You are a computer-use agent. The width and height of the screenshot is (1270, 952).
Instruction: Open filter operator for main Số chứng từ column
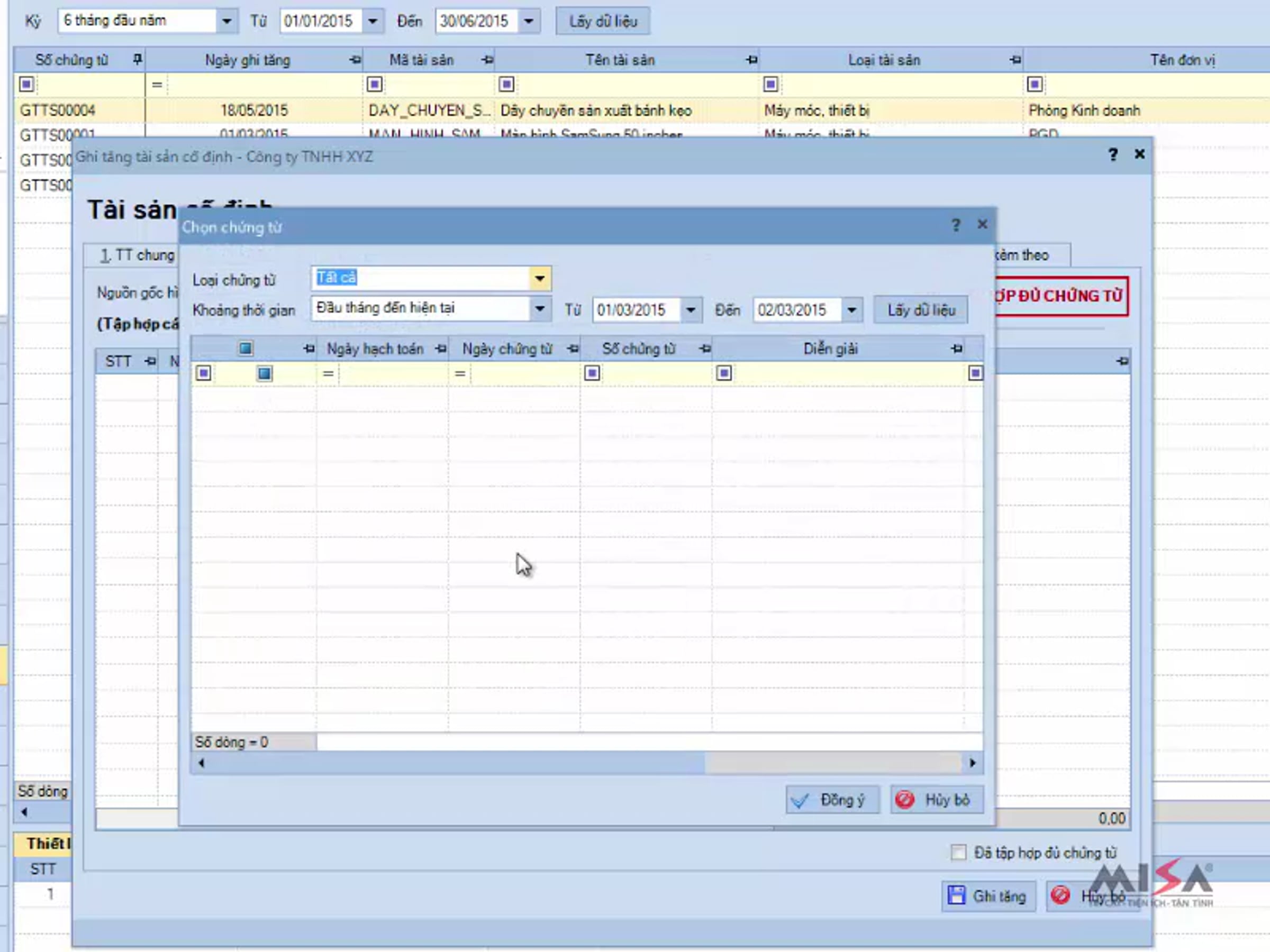pyautogui.click(x=26, y=84)
